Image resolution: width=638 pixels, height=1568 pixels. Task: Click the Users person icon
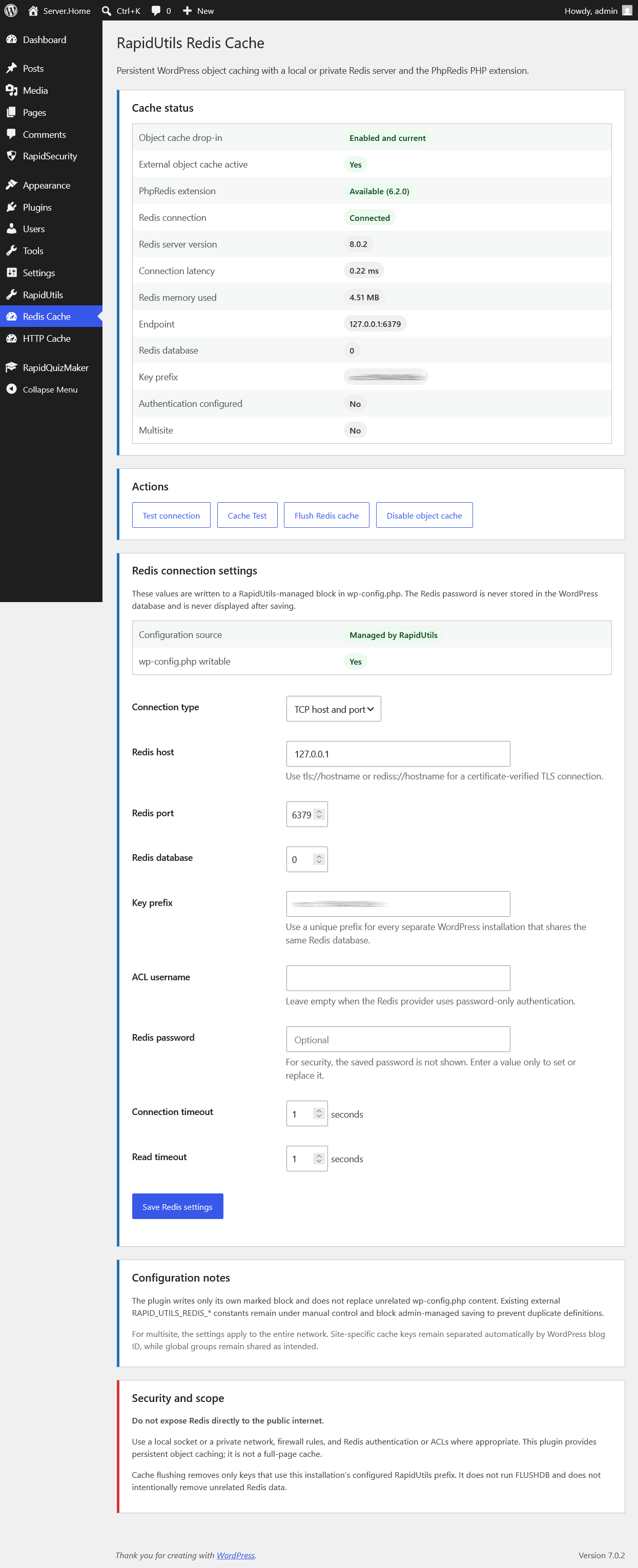(x=12, y=229)
